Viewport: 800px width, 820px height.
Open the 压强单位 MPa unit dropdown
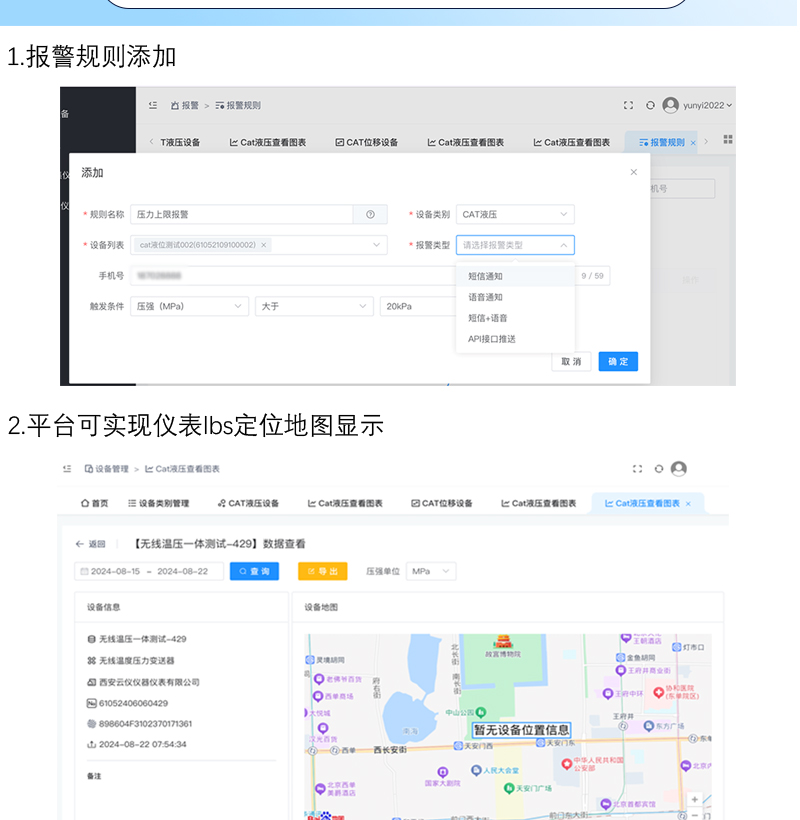[x=431, y=571]
